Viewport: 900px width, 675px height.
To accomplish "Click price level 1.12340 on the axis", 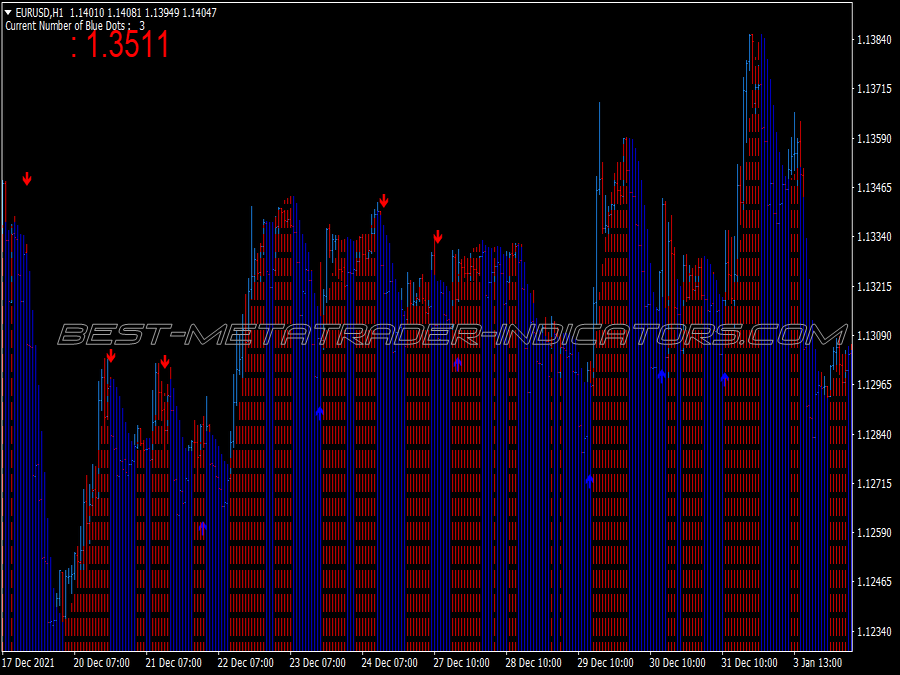I will 875,631.
